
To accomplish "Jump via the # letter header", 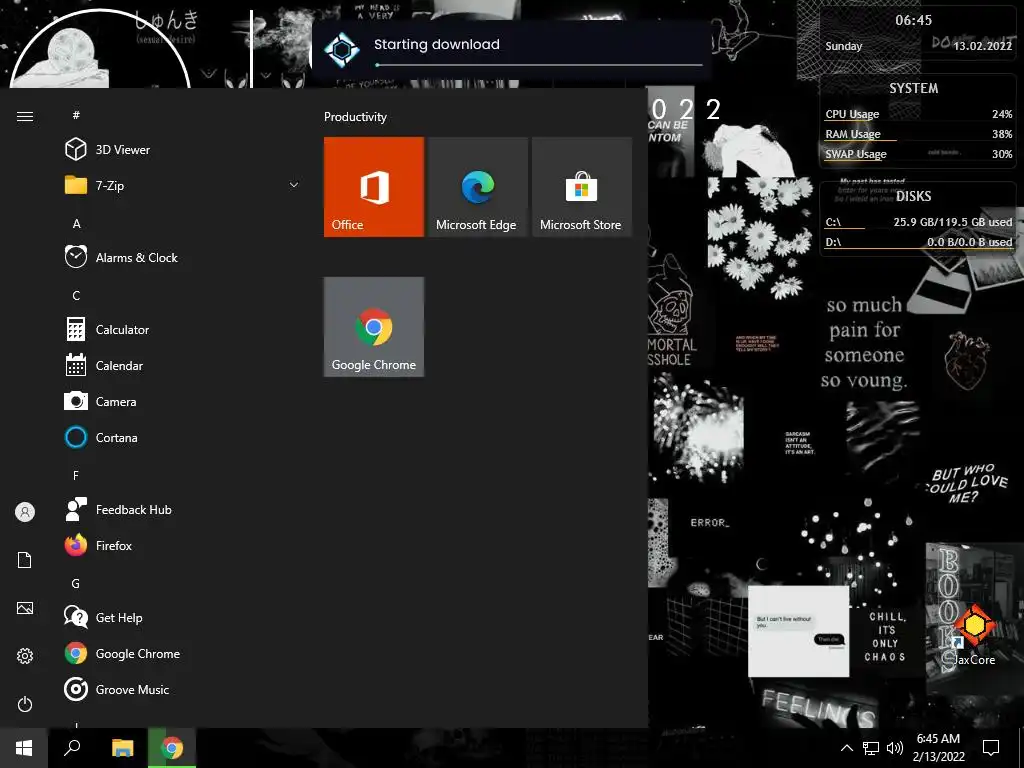I will (x=76, y=115).
